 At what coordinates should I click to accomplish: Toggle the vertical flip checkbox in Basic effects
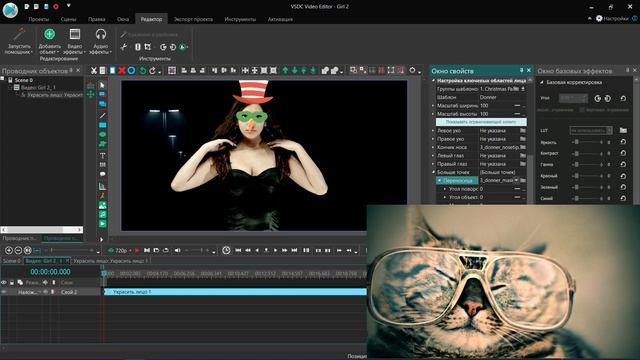tap(583, 109)
